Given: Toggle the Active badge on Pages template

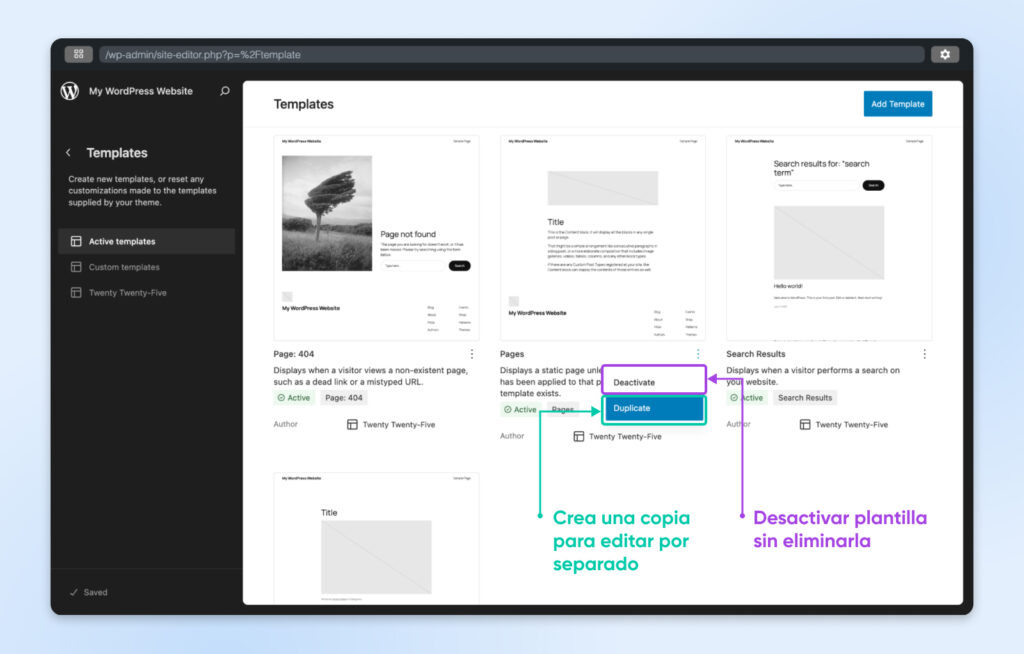Looking at the screenshot, I should pos(519,409).
